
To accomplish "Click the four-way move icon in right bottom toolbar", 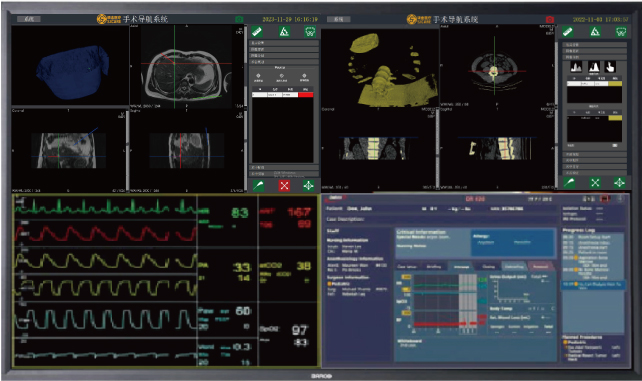I will coord(619,183).
